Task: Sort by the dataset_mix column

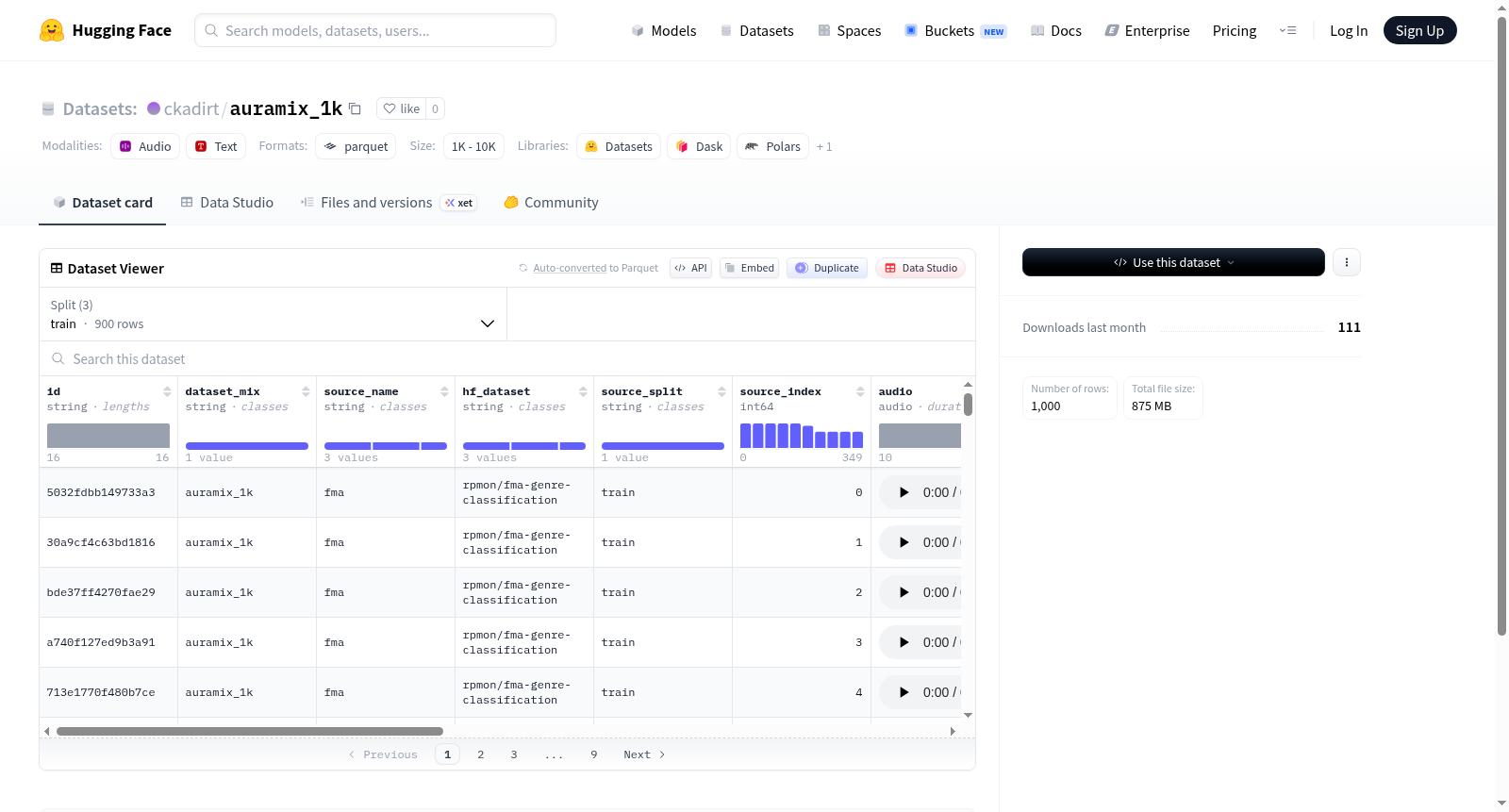Action: (x=306, y=391)
